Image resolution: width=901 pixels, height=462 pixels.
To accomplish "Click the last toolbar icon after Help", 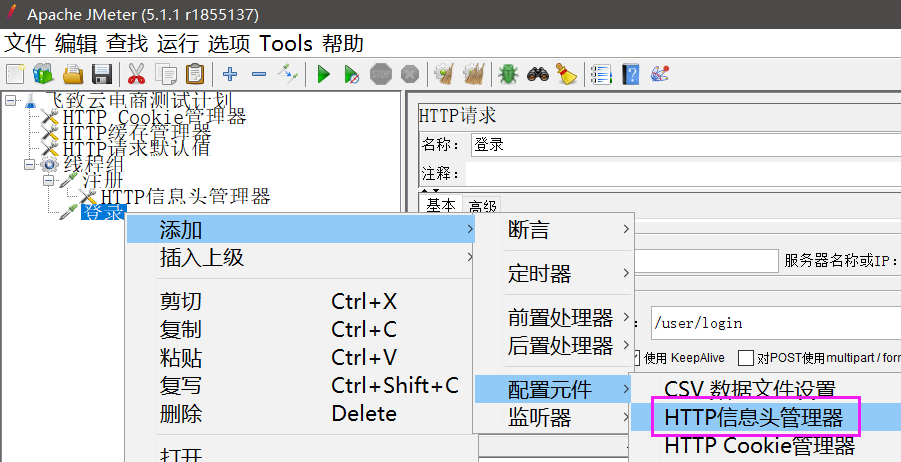I will pyautogui.click(x=660, y=74).
